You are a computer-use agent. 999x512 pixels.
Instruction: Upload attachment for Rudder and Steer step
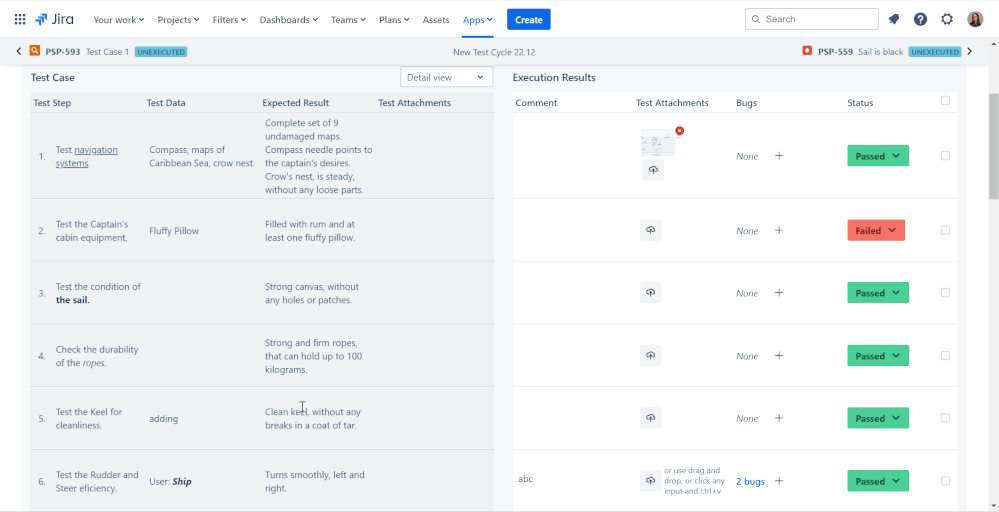[x=650, y=481]
